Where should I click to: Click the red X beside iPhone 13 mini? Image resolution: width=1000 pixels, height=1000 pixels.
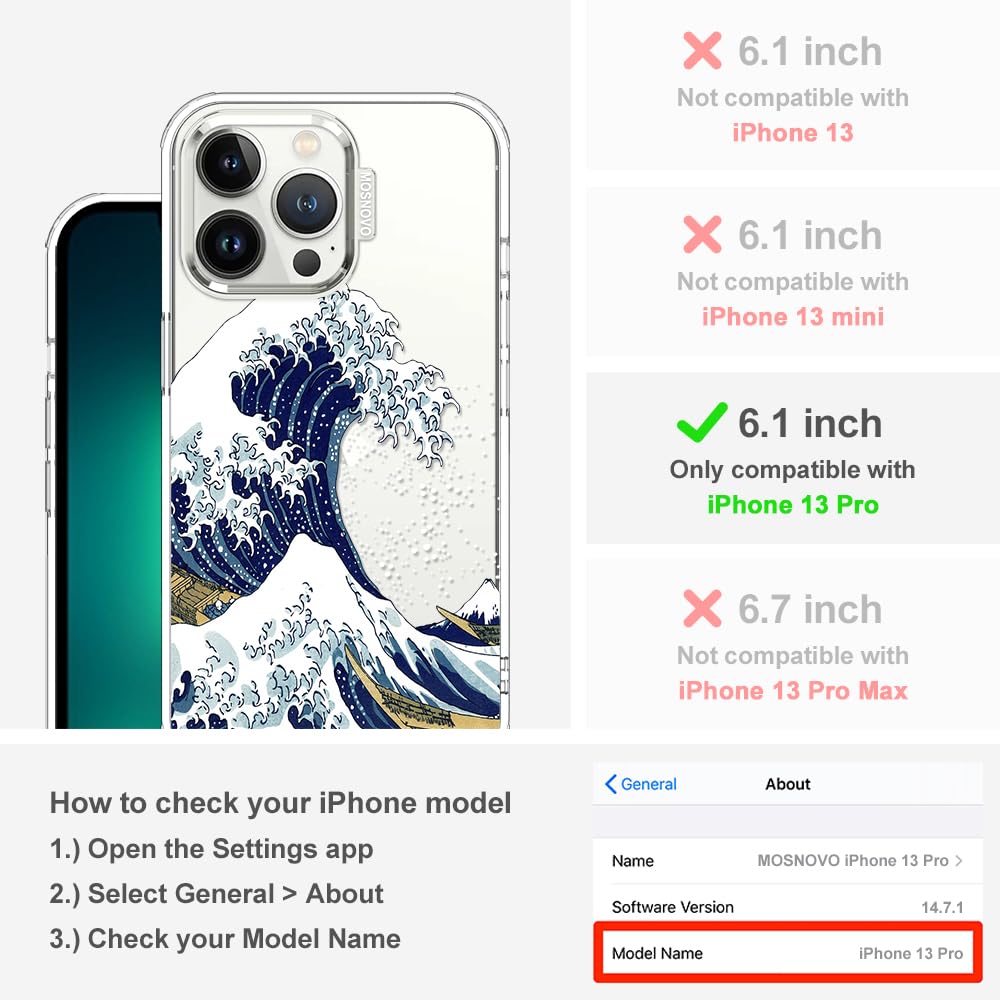[x=702, y=234]
